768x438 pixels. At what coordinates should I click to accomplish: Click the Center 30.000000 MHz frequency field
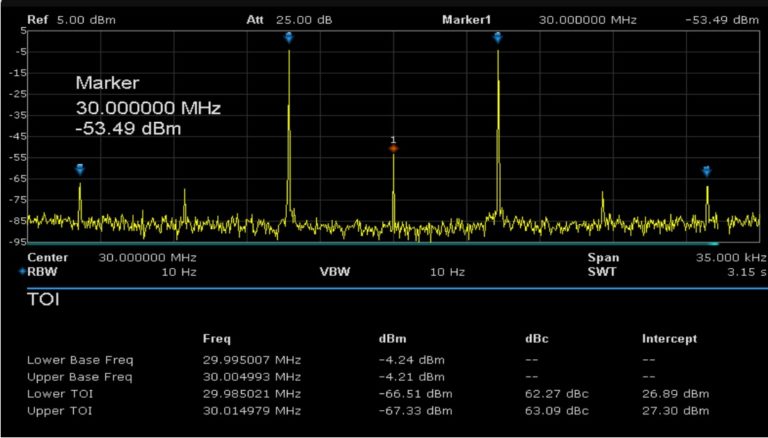[147, 257]
